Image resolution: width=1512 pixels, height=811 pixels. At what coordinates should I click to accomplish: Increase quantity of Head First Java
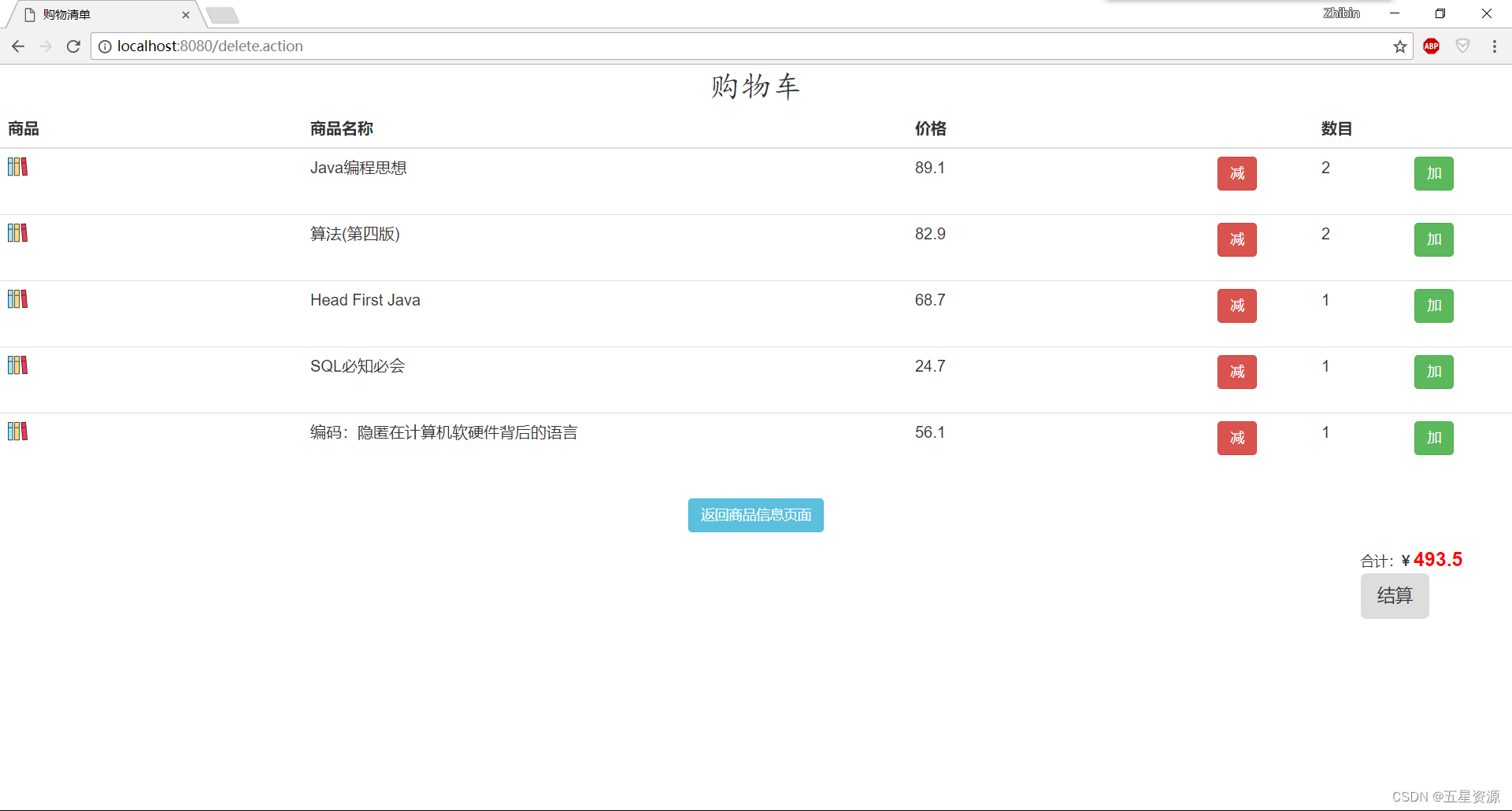[1434, 306]
